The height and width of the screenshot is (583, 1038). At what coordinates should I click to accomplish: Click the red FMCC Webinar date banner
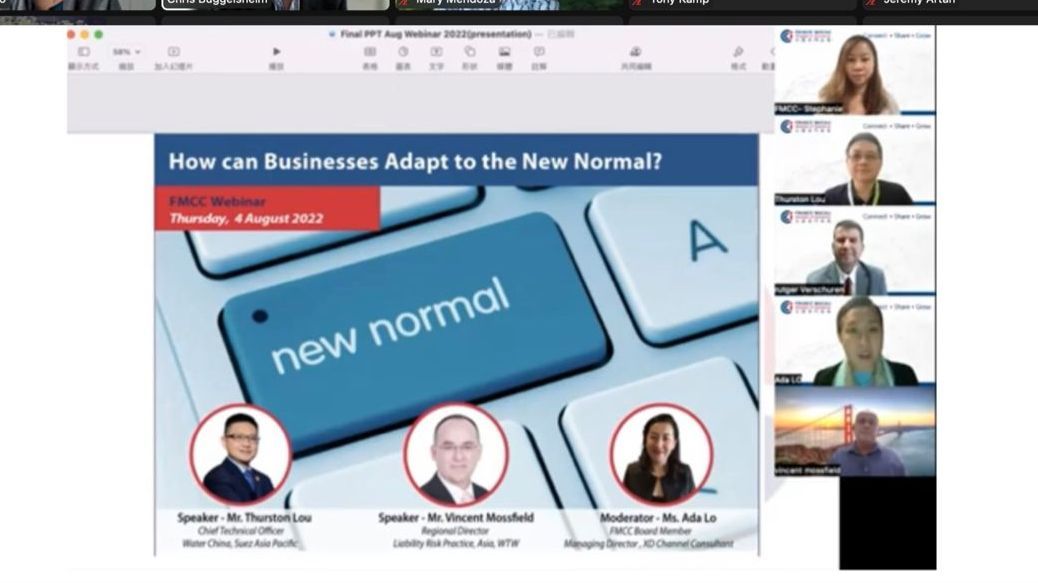pyautogui.click(x=266, y=210)
